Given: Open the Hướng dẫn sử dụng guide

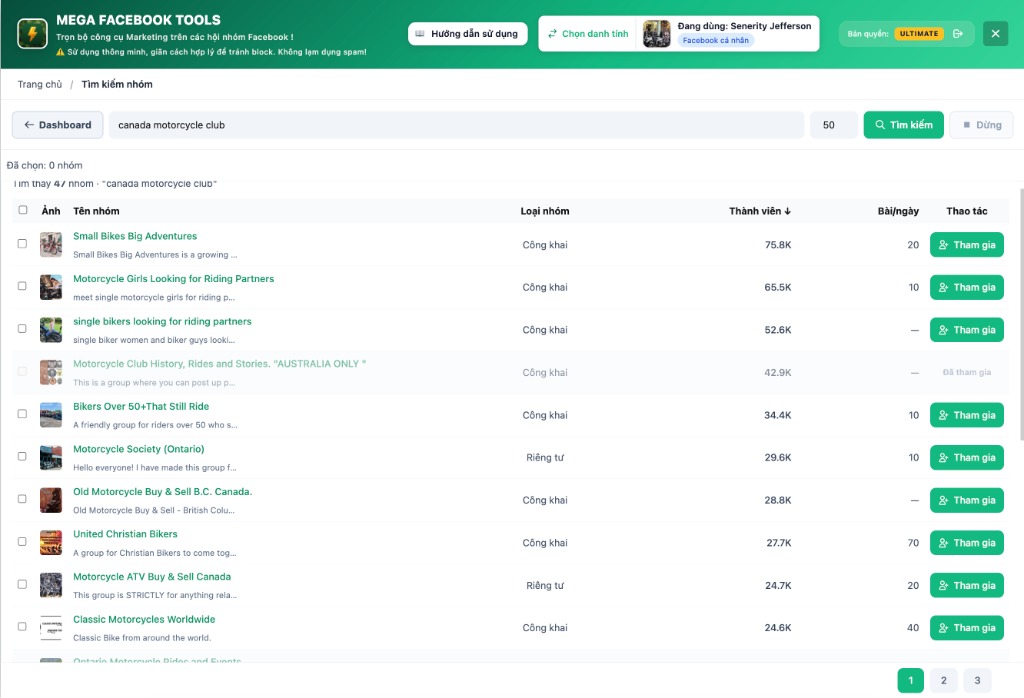Looking at the screenshot, I should click(468, 33).
